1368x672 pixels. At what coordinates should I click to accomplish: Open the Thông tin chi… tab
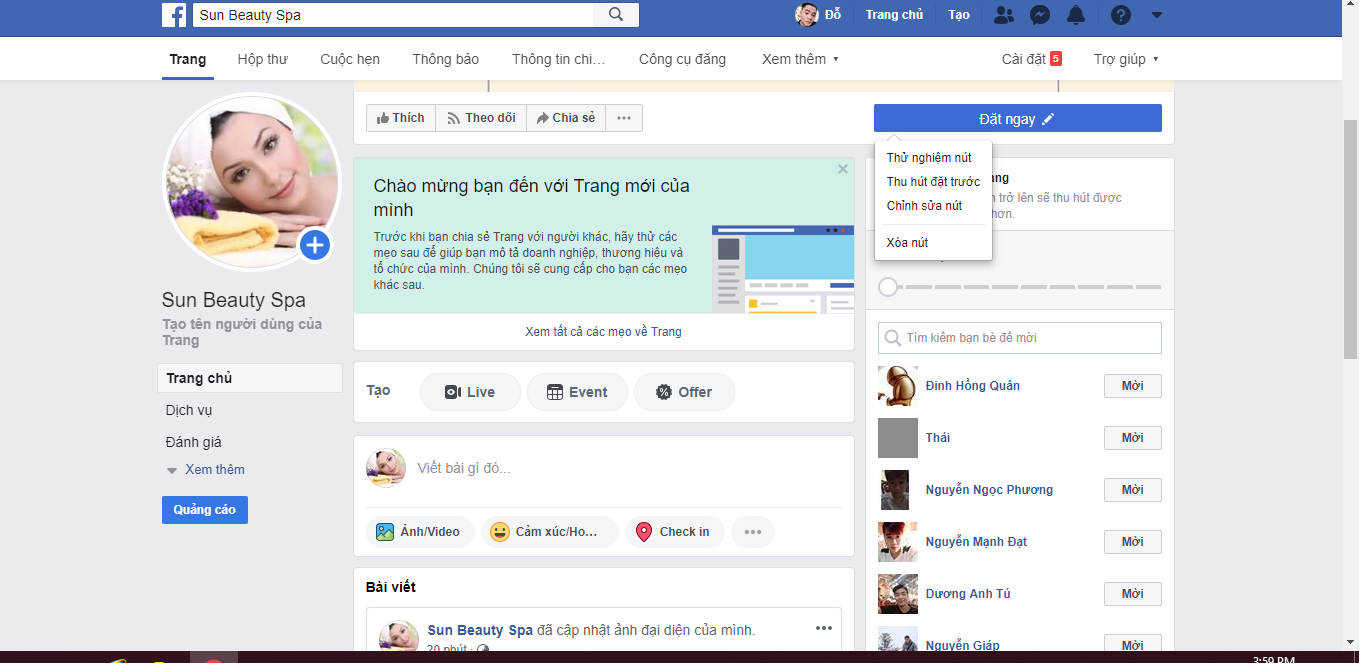pyautogui.click(x=558, y=59)
